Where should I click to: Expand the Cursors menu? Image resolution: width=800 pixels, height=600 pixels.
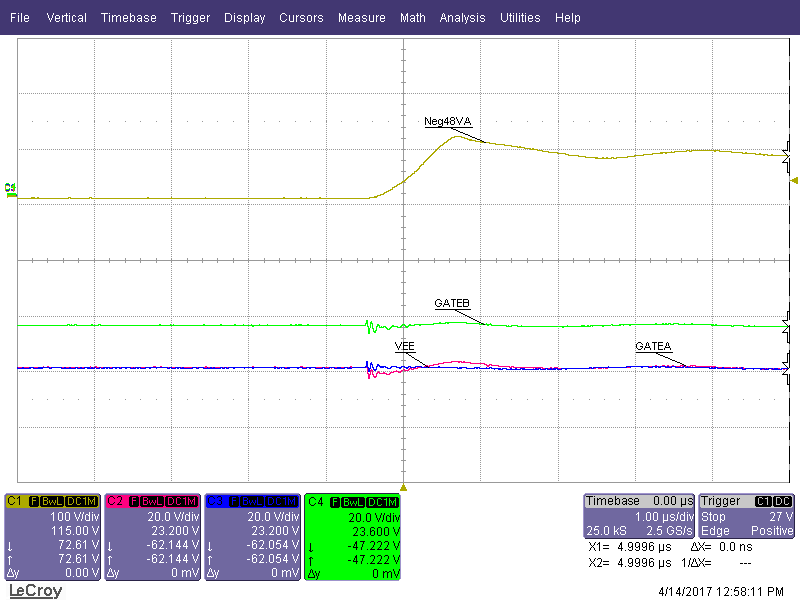[x=301, y=18]
